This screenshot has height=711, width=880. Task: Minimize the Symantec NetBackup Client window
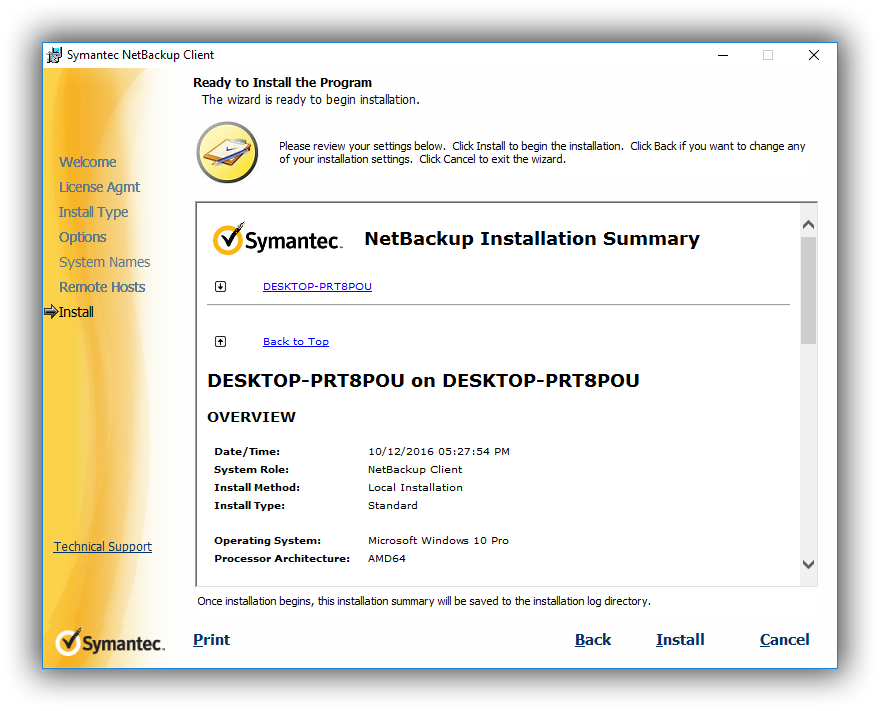[723, 55]
